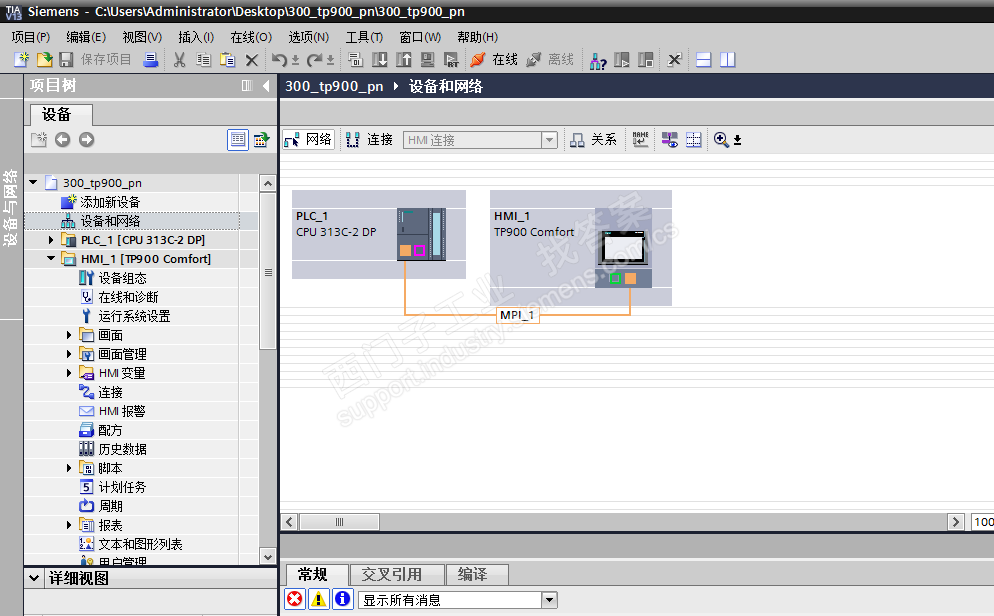Click Go online (在线) button

494,60
